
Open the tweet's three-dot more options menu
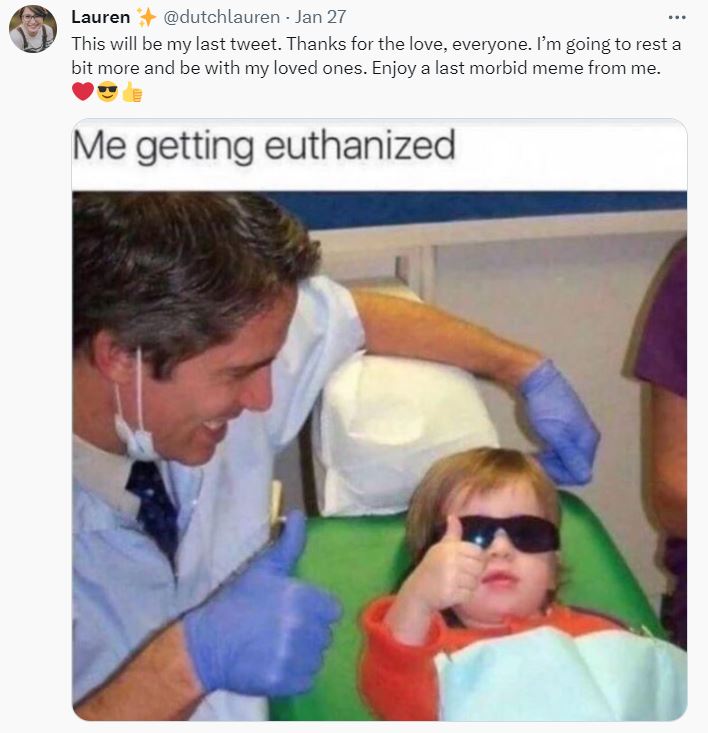click(x=677, y=17)
